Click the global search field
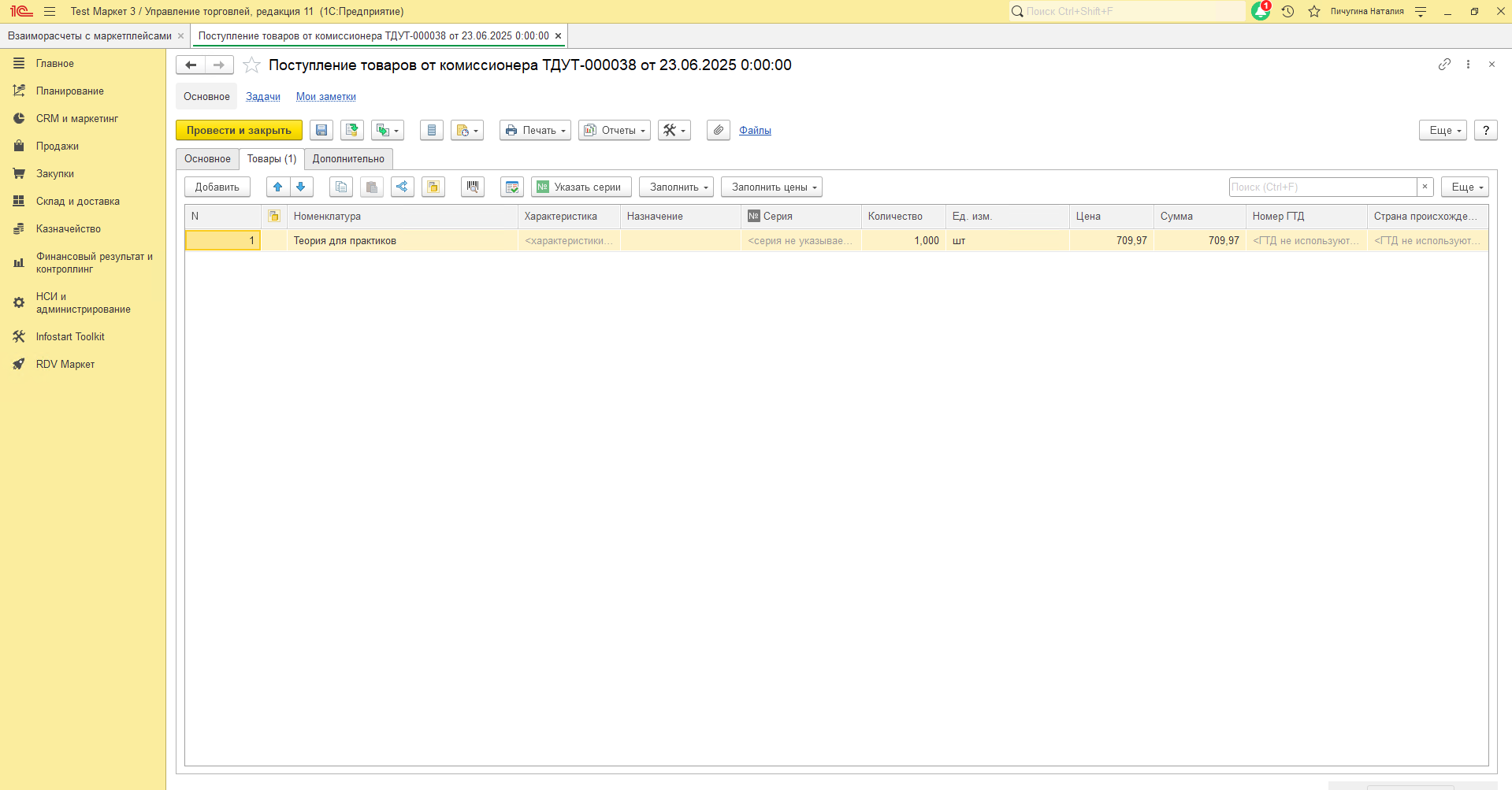1512x790 pixels. [x=1127, y=11]
